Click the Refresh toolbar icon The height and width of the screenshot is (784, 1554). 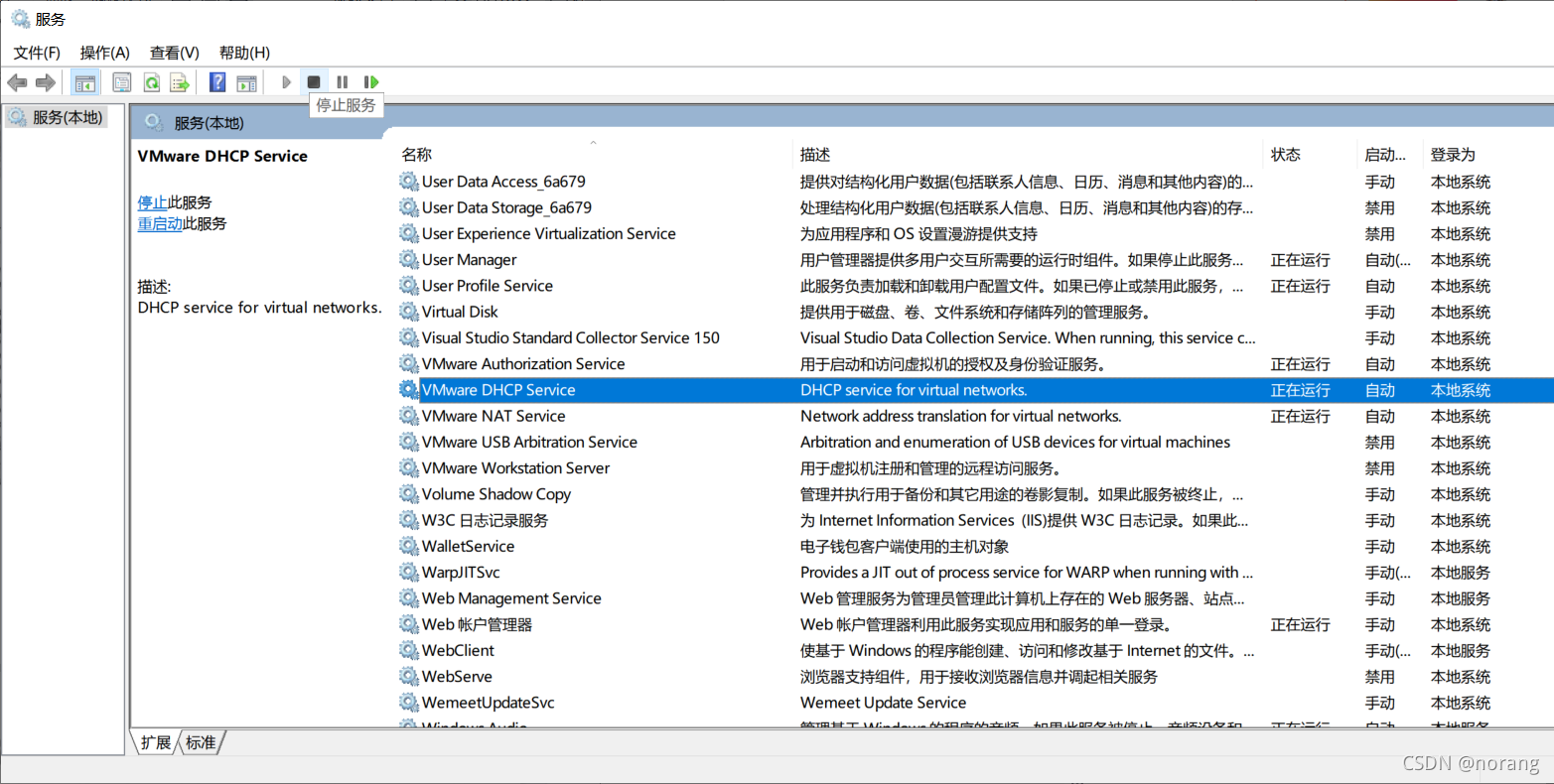pos(151,82)
